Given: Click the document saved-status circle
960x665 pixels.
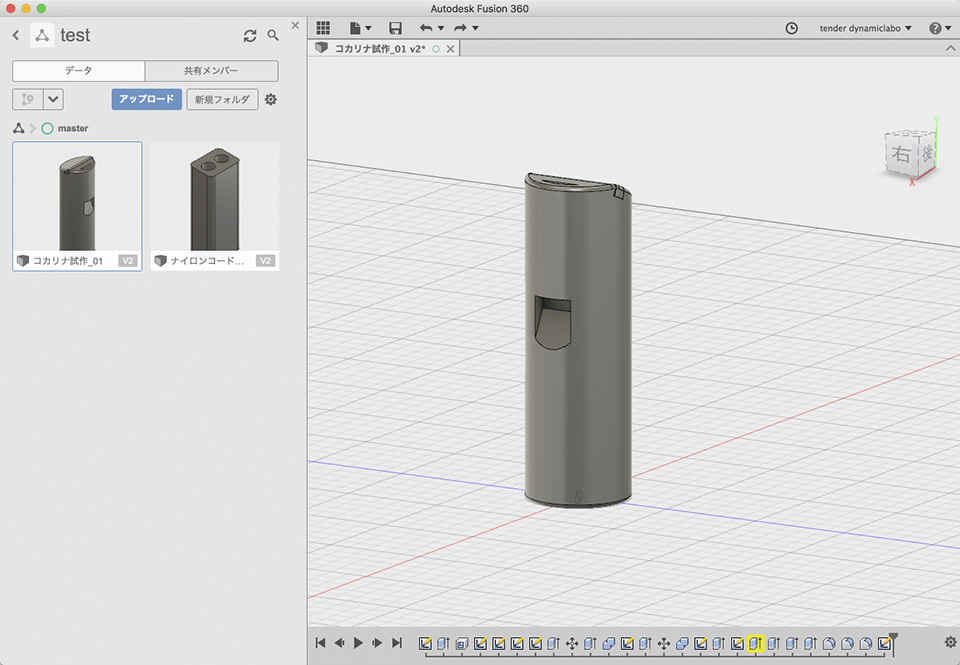Looking at the screenshot, I should coord(436,49).
